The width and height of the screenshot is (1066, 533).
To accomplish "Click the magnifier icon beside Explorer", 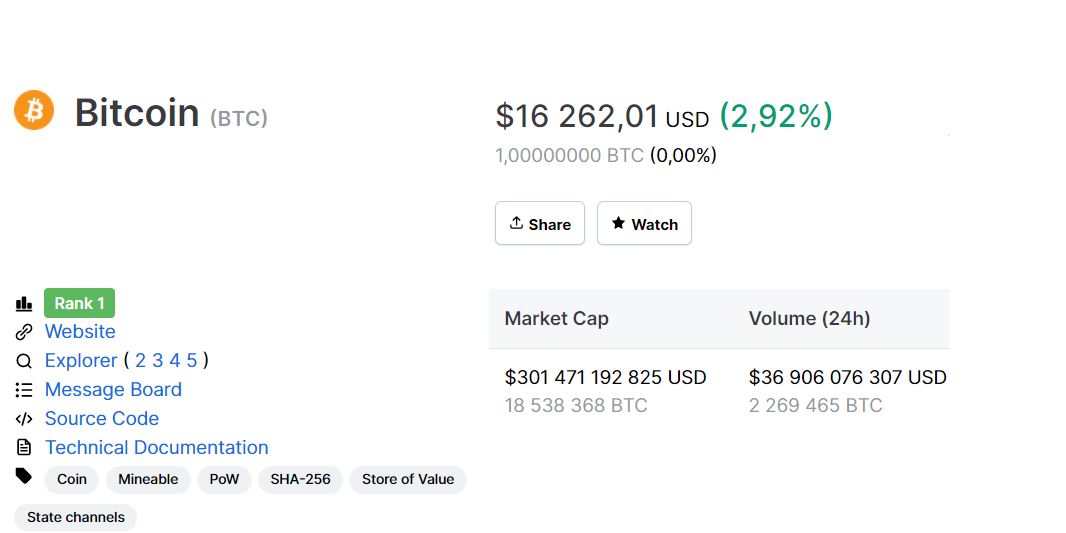I will click(24, 361).
